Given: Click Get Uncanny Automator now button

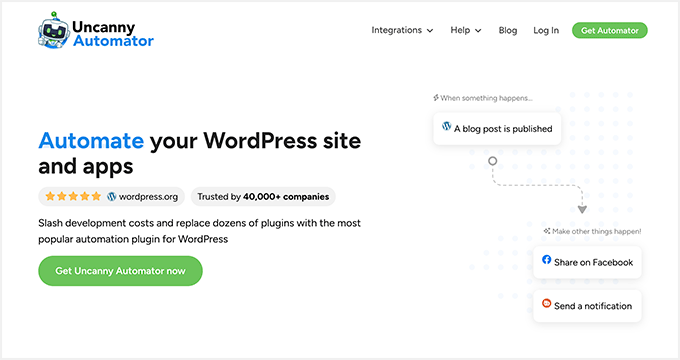Looking at the screenshot, I should 120,271.
